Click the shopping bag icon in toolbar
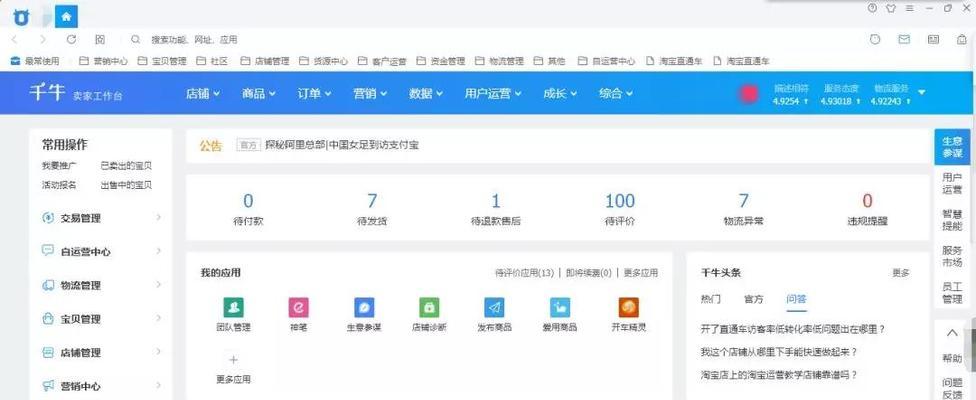This screenshot has width=976, height=400. click(x=962, y=39)
